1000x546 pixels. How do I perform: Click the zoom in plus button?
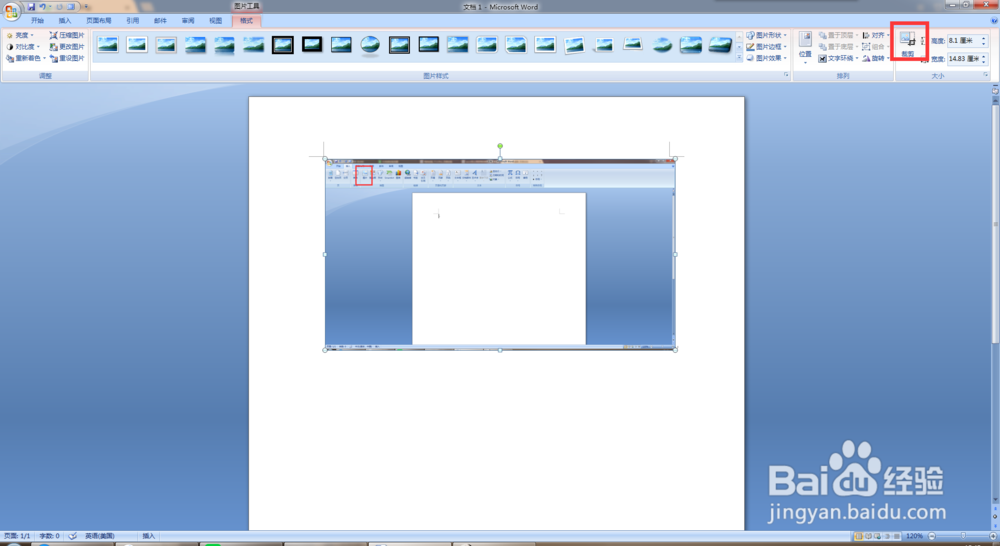(x=993, y=536)
